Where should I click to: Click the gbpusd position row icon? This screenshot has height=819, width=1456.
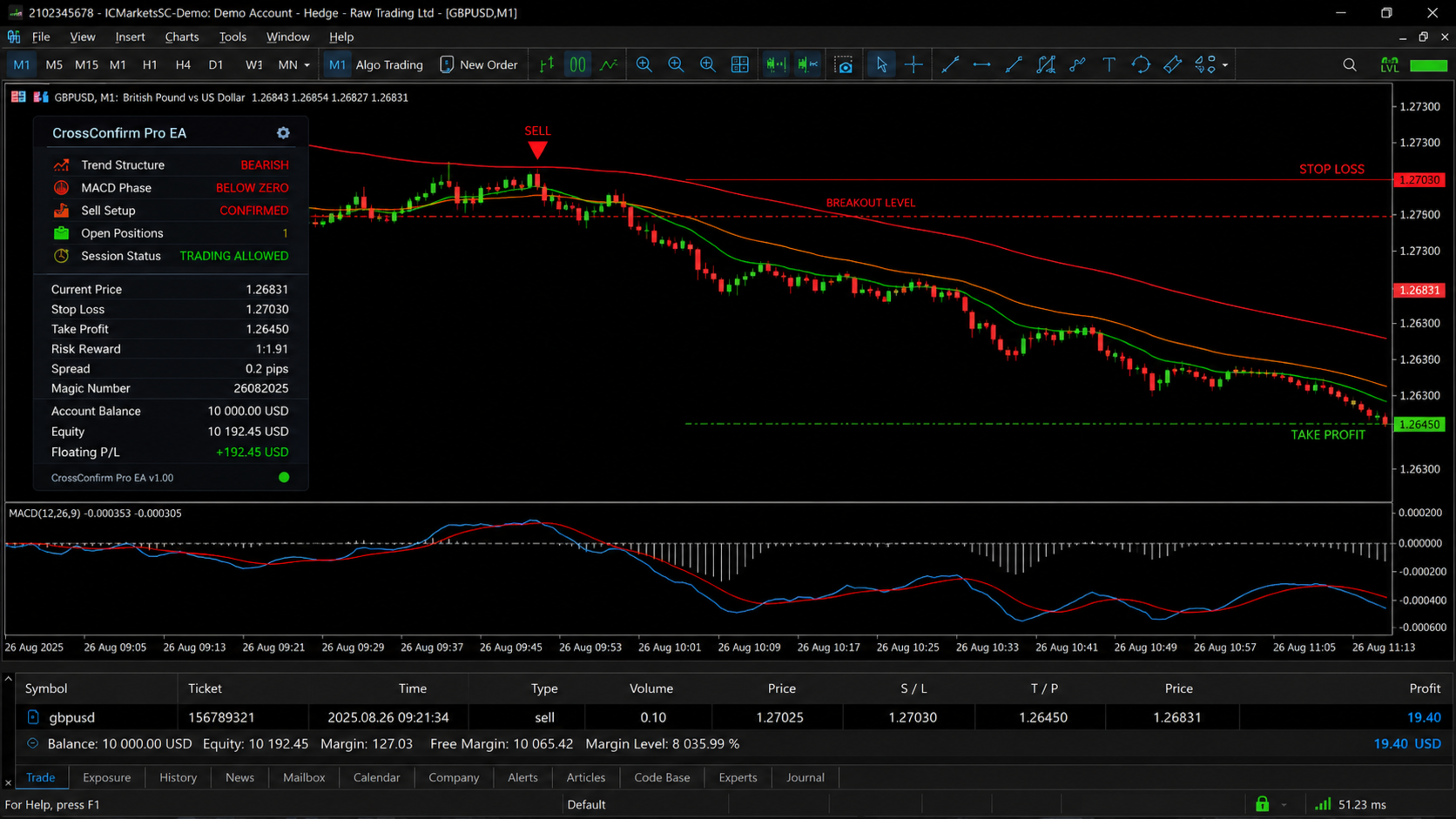point(33,717)
